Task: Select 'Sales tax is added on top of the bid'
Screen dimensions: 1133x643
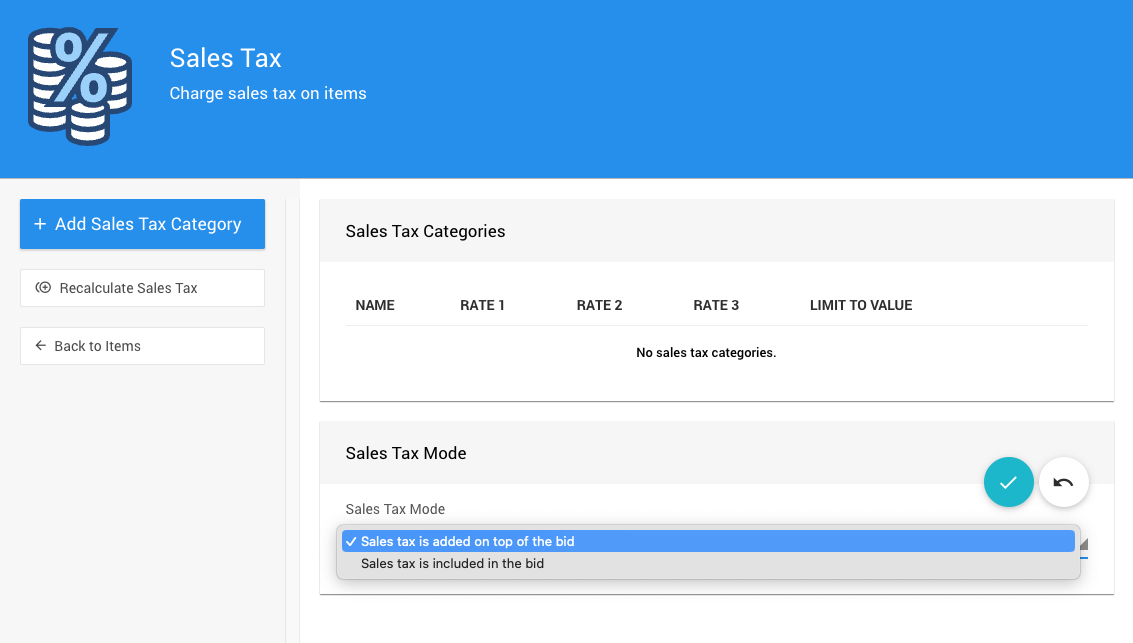Action: (x=467, y=541)
